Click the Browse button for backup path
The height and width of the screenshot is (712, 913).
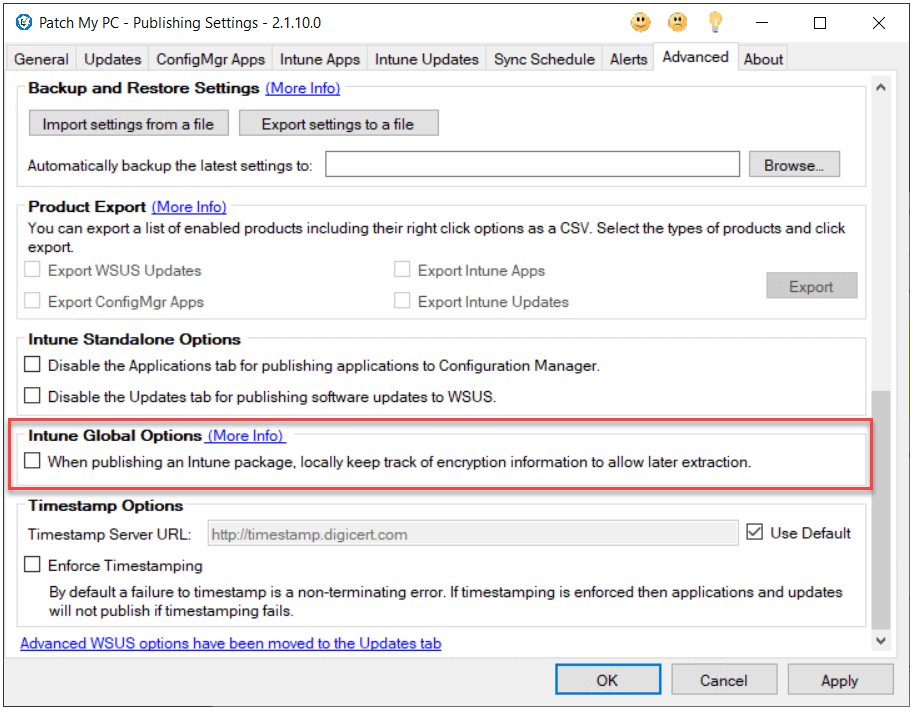click(794, 165)
